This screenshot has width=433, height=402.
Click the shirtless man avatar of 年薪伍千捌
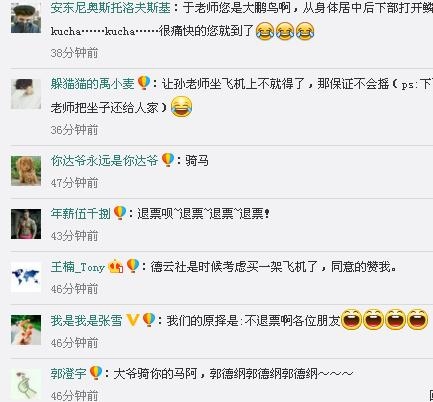pyautogui.click(x=26, y=224)
